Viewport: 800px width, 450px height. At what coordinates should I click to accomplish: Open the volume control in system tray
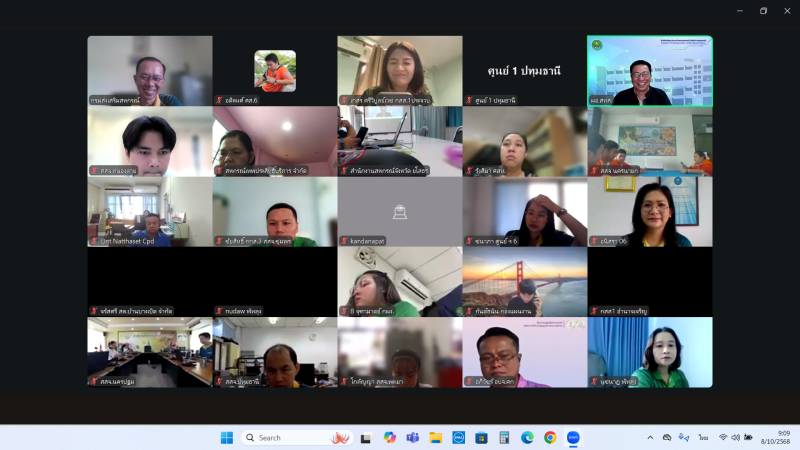pyautogui.click(x=736, y=437)
